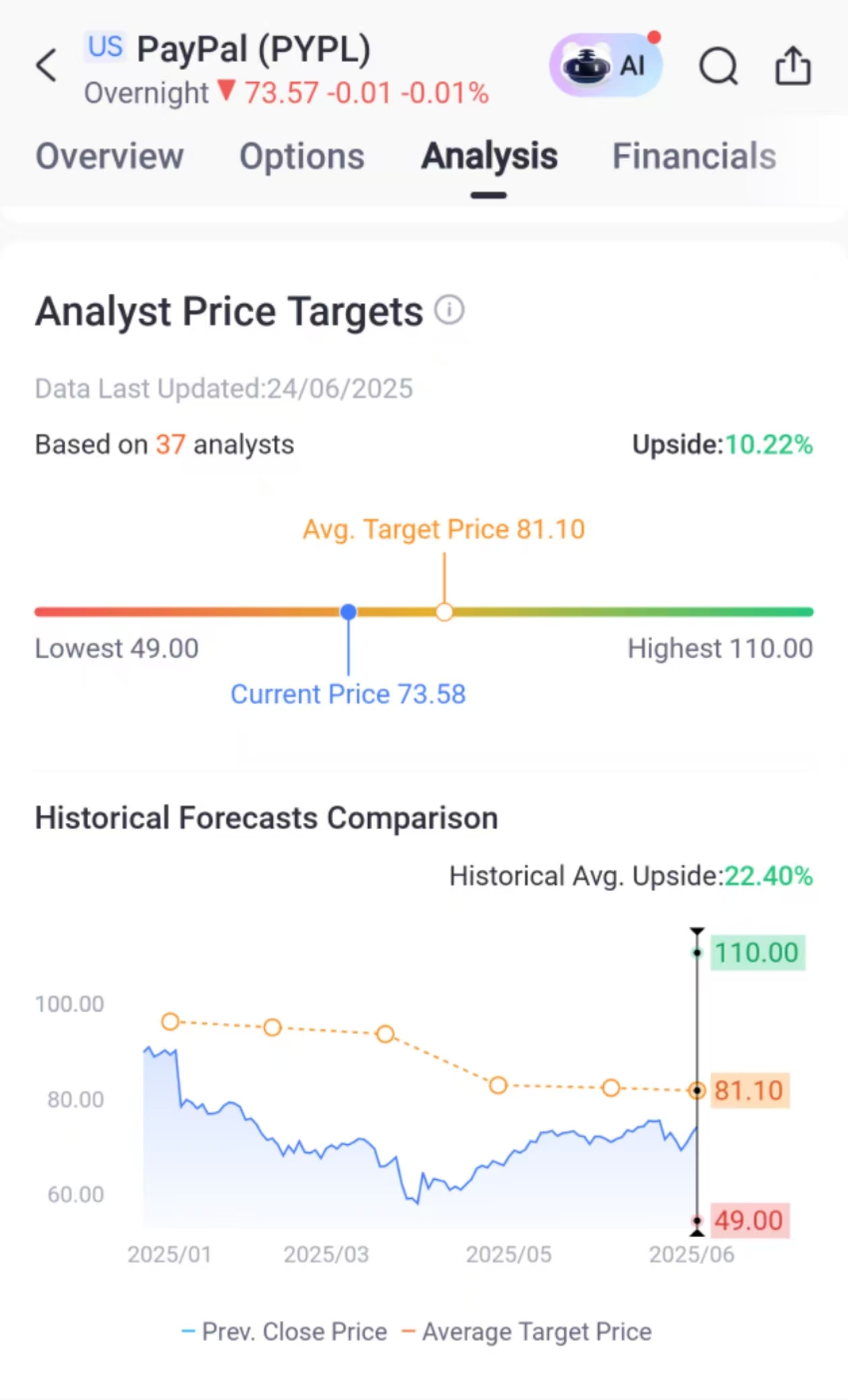
Task: Select the Analysis tab
Action: (x=489, y=157)
